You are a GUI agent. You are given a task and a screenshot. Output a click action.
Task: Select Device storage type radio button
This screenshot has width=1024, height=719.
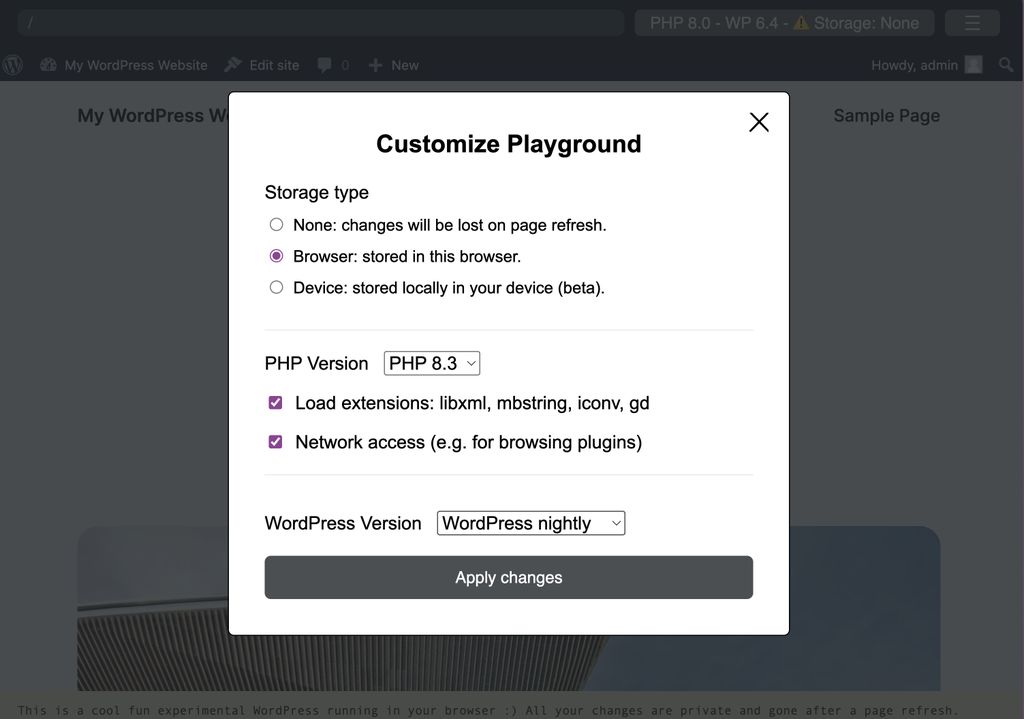point(277,288)
